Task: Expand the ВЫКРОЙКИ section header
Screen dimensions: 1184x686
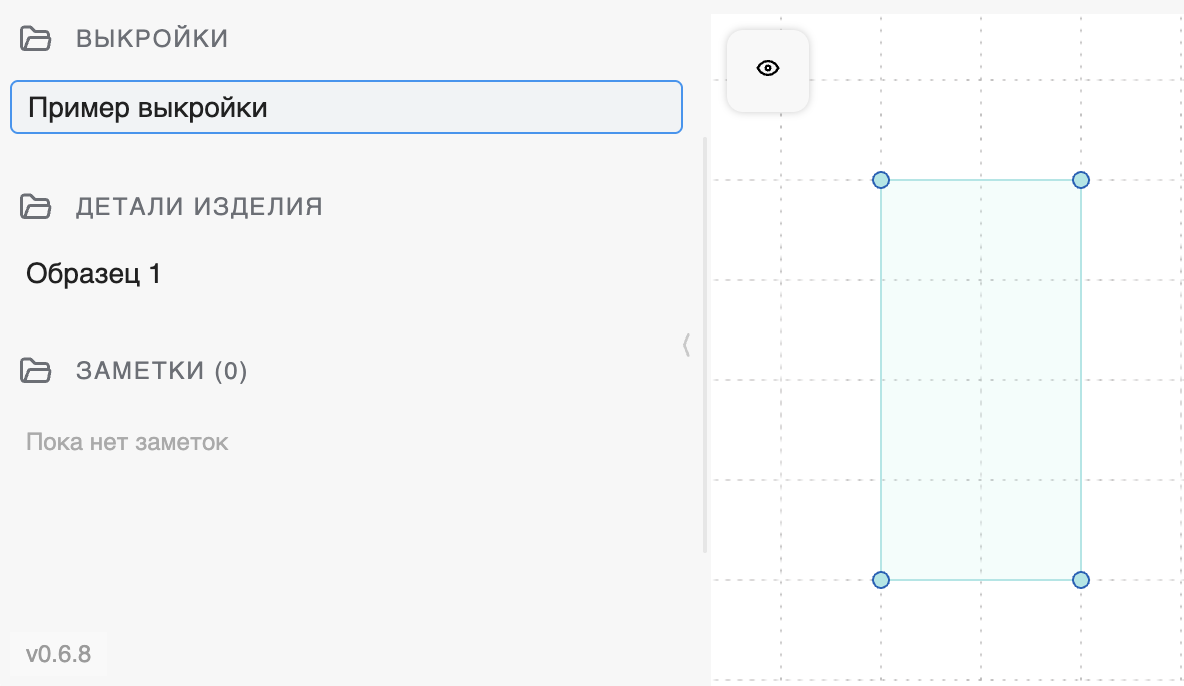Action: click(x=150, y=38)
